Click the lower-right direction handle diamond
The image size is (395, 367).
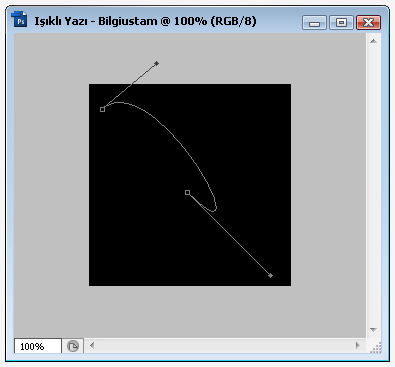click(x=271, y=276)
